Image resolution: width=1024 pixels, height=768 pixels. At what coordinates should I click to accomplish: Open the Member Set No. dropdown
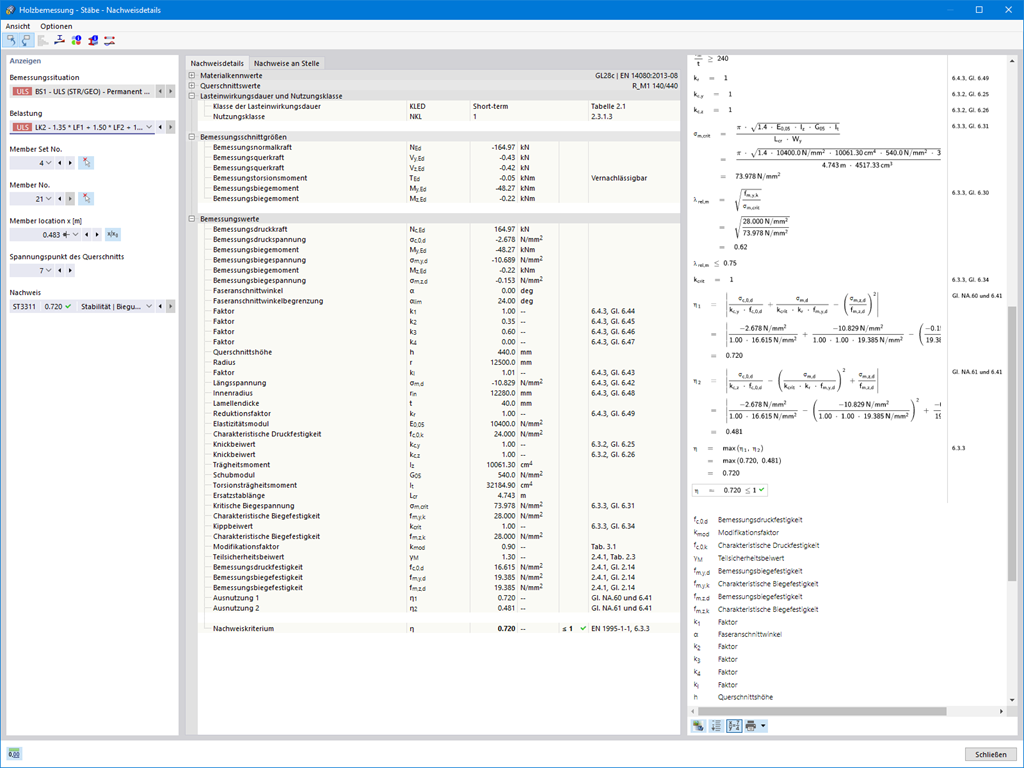49,163
